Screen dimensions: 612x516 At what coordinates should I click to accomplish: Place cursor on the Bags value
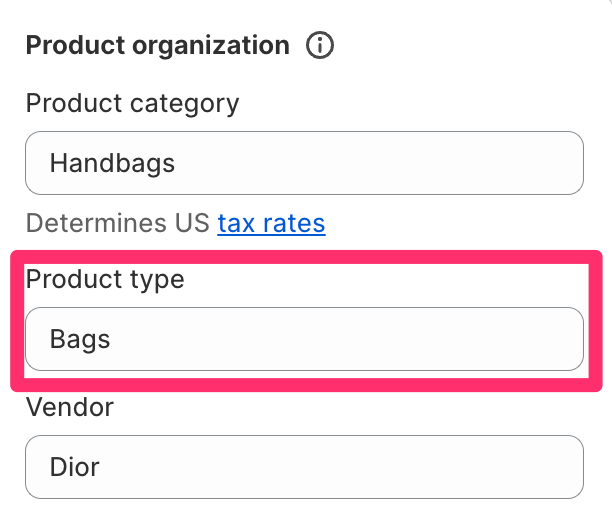coord(80,339)
